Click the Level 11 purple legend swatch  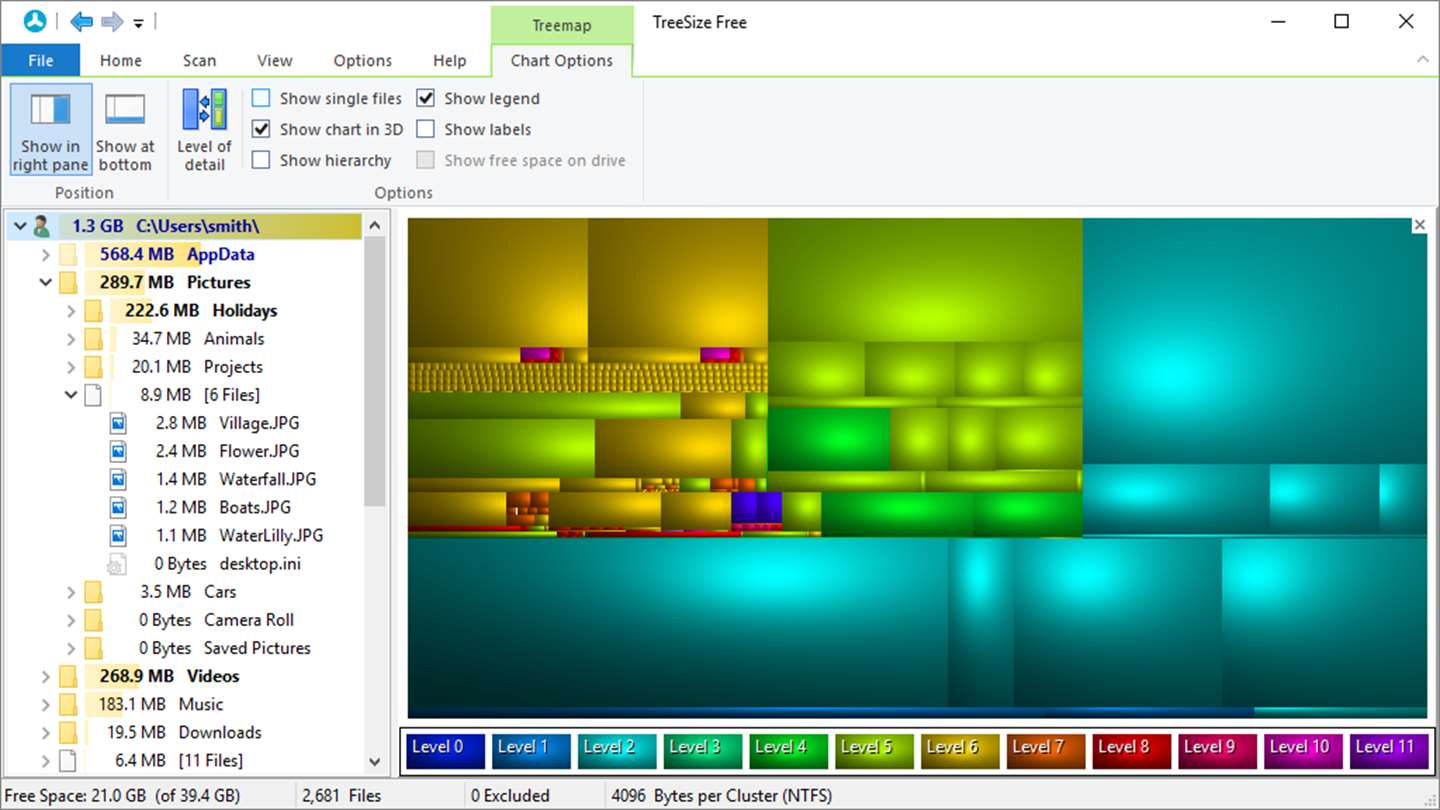[x=1391, y=751]
